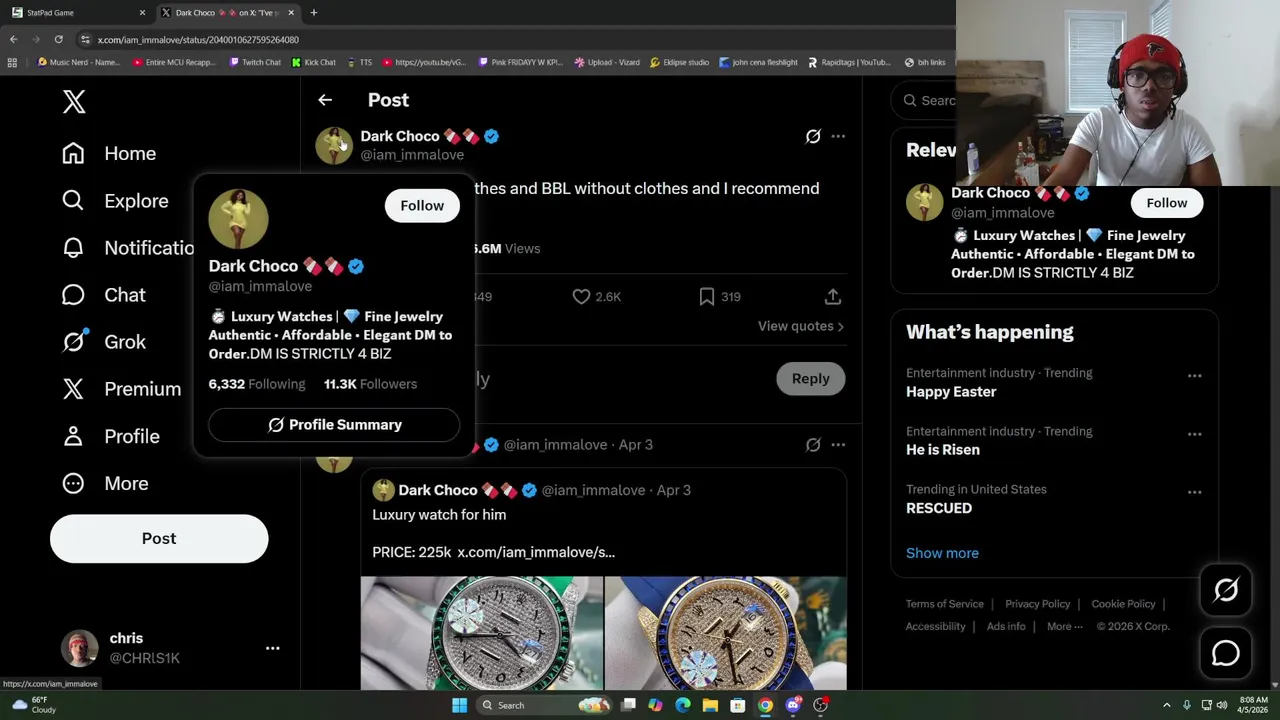Bookmark the post showing 319 bookmarks
1280x720 pixels.
[719, 296]
